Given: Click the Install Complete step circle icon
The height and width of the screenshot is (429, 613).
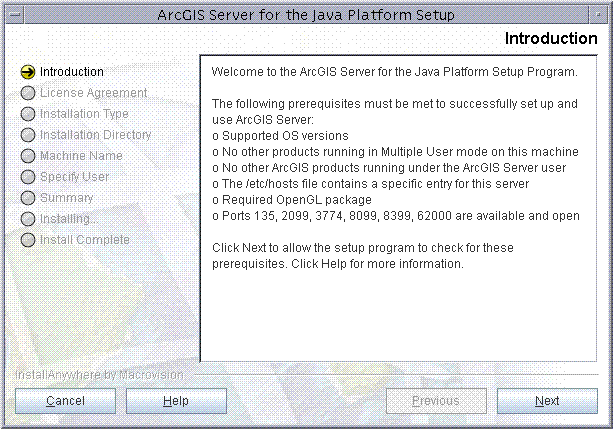Looking at the screenshot, I should click(x=28, y=240).
